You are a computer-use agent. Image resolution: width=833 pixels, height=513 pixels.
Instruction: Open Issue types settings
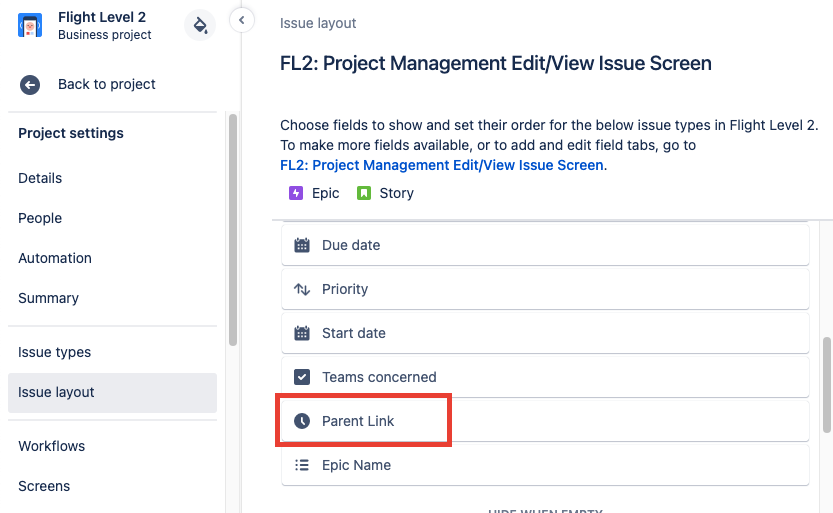click(54, 352)
